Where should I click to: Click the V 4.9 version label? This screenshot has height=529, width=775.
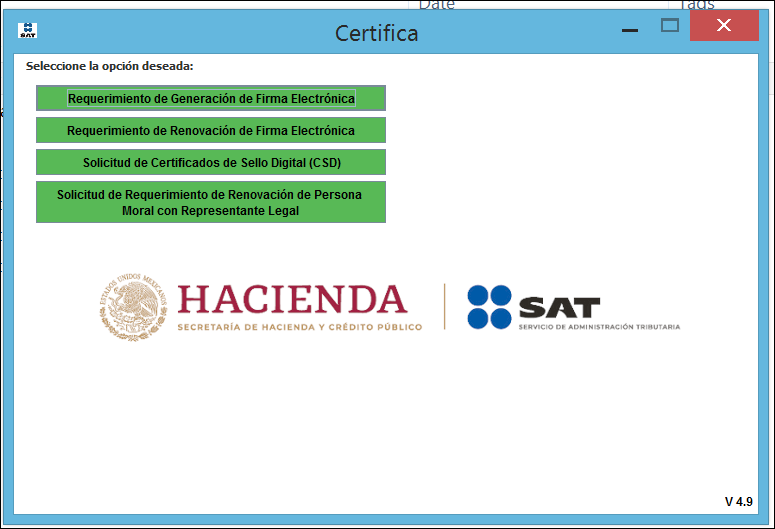(x=738, y=501)
